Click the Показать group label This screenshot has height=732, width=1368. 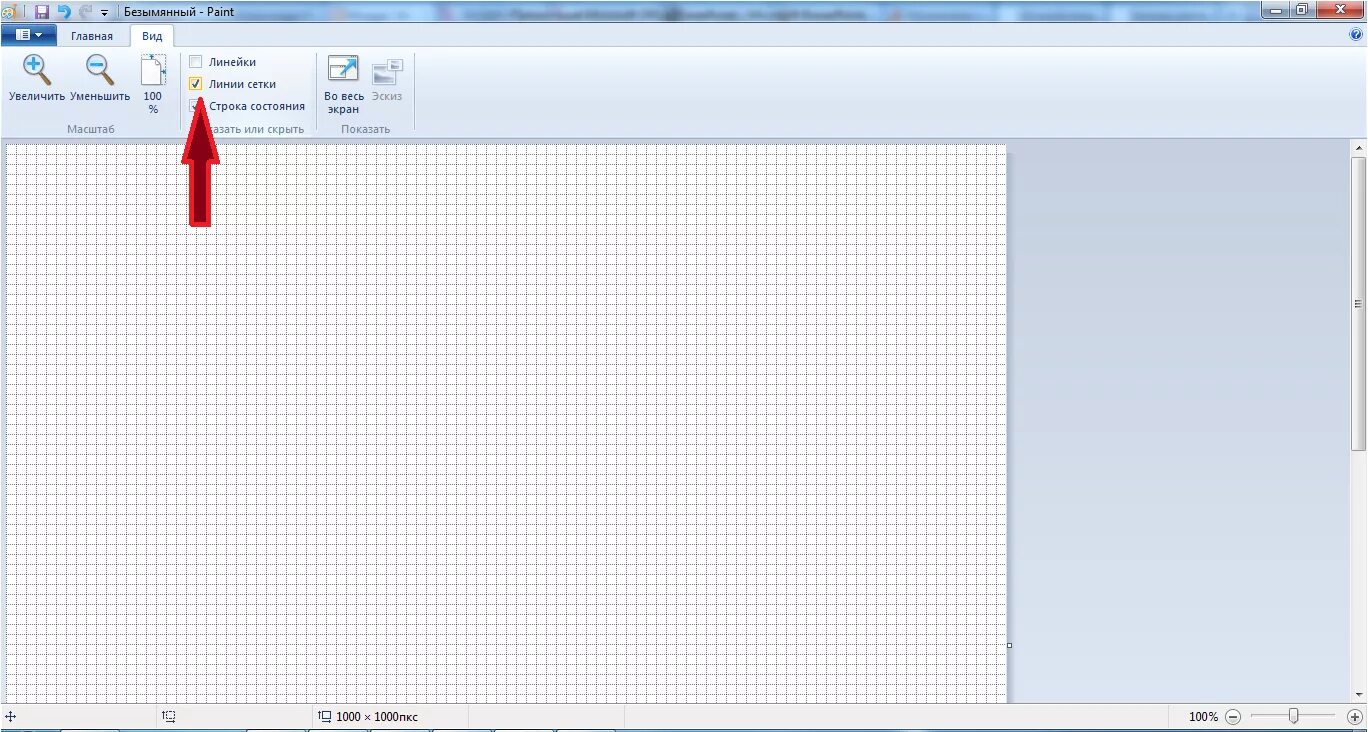click(x=365, y=129)
